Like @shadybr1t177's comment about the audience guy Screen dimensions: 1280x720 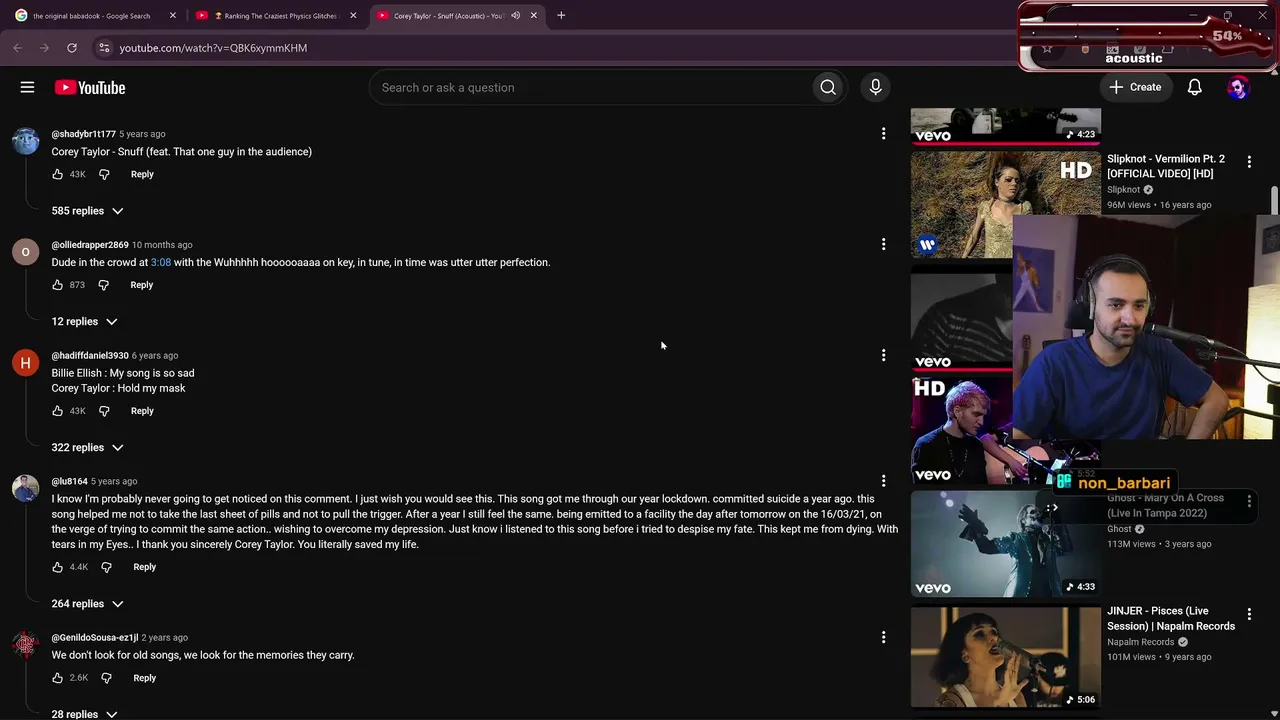click(58, 174)
